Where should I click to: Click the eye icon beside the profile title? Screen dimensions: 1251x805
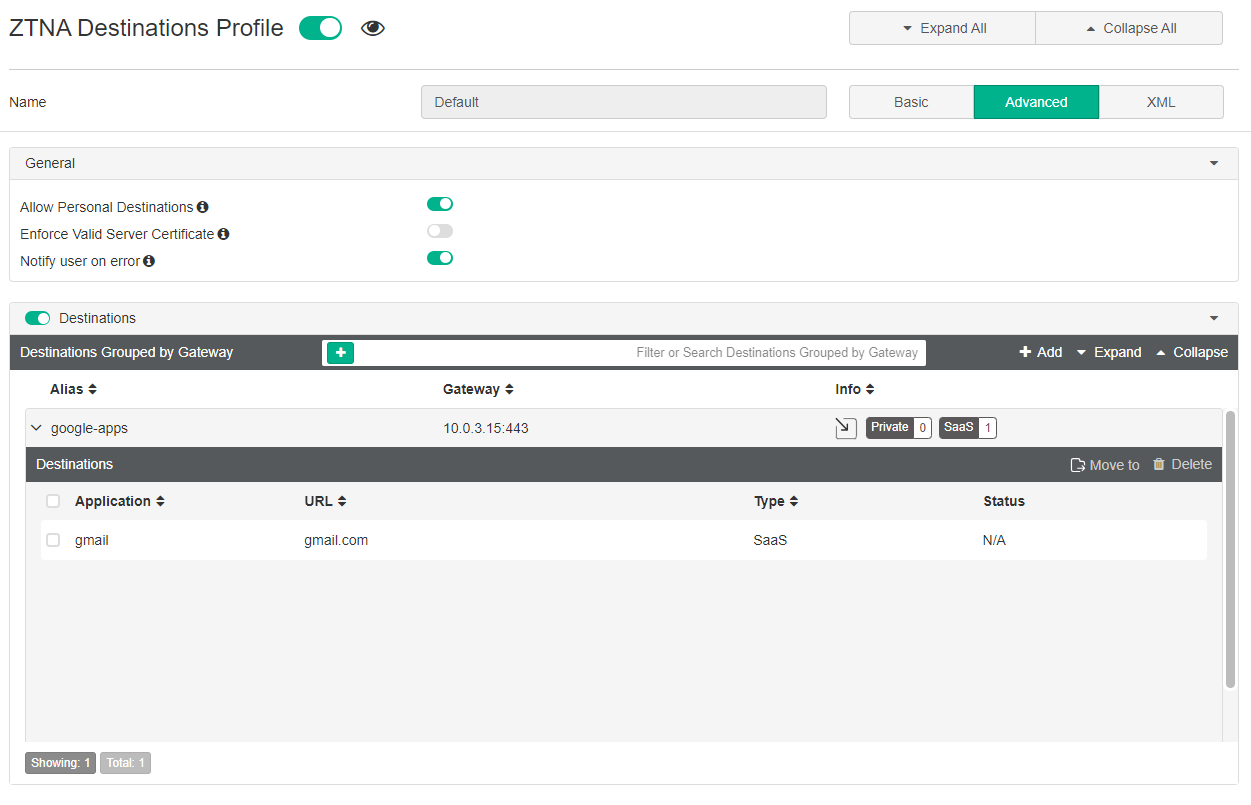coord(372,28)
